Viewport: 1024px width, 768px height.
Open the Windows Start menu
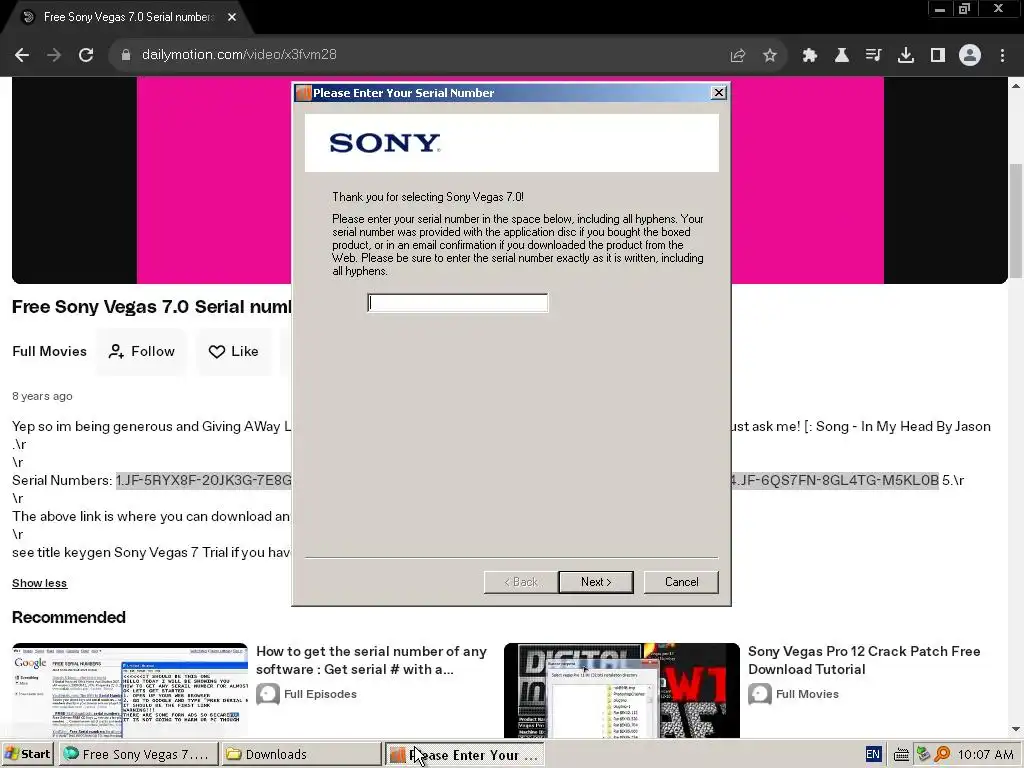click(27, 754)
